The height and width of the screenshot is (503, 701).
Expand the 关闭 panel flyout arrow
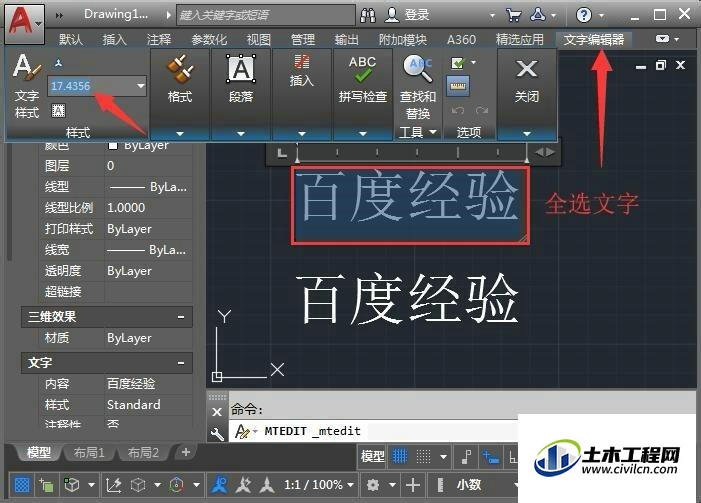[527, 134]
